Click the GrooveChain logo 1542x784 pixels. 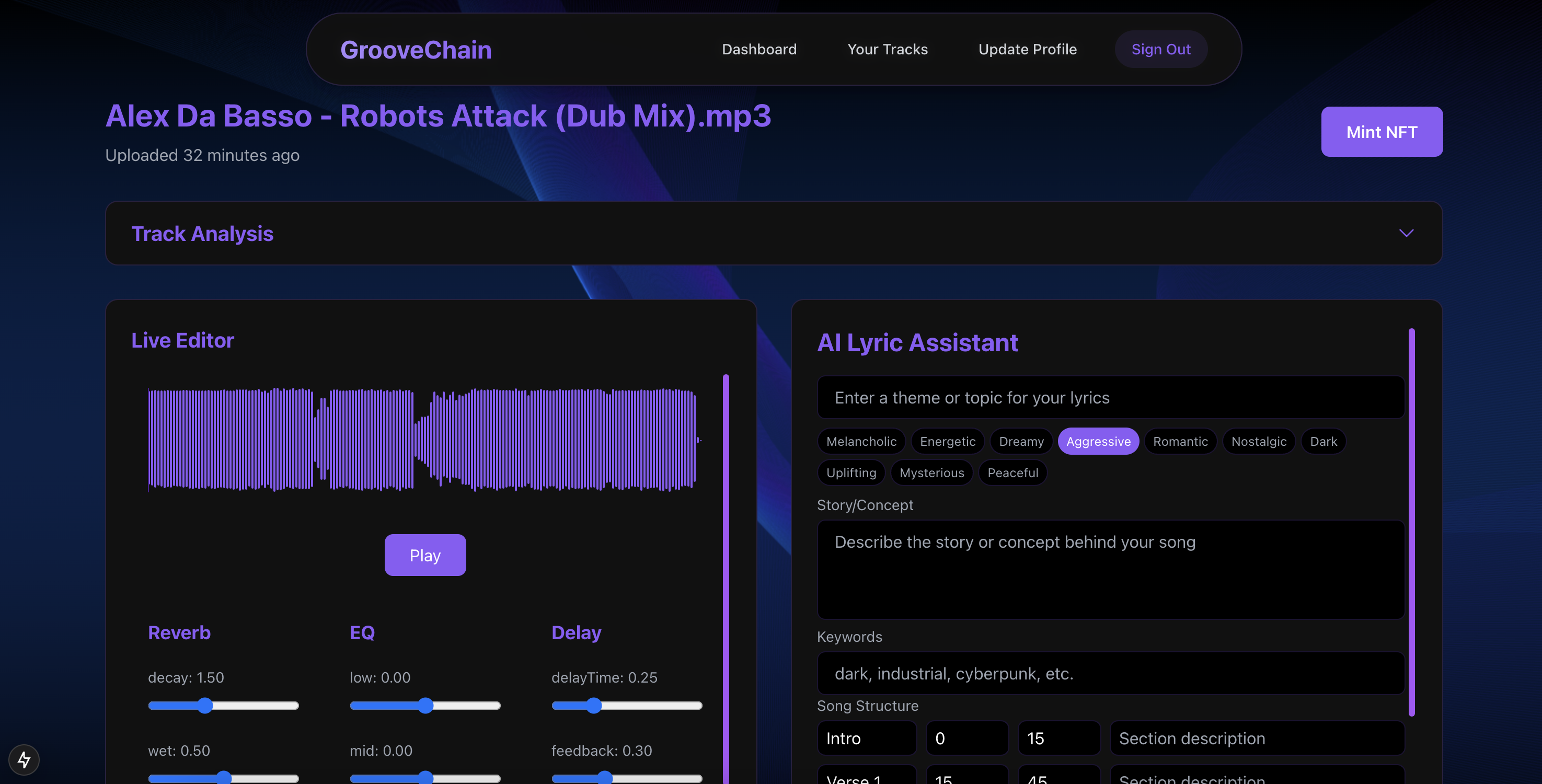(x=416, y=50)
